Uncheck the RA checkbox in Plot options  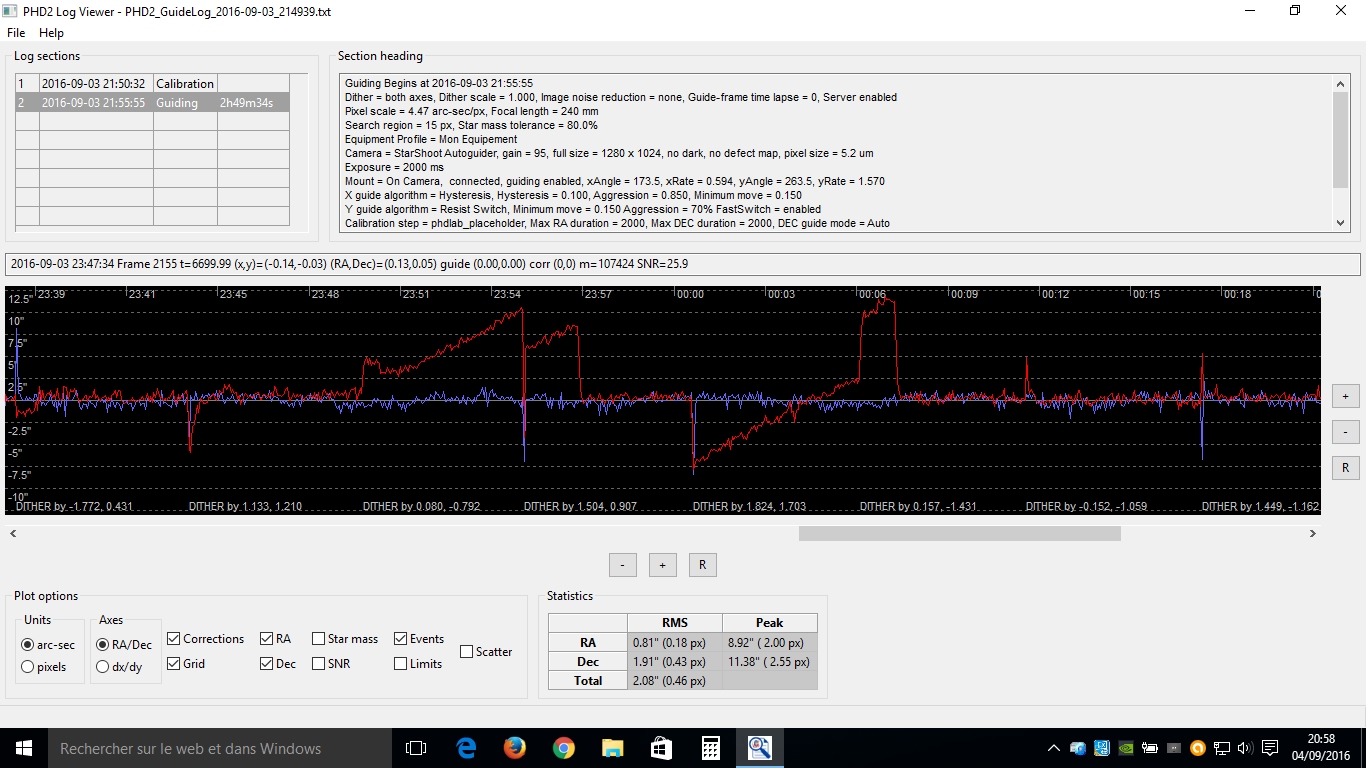267,639
